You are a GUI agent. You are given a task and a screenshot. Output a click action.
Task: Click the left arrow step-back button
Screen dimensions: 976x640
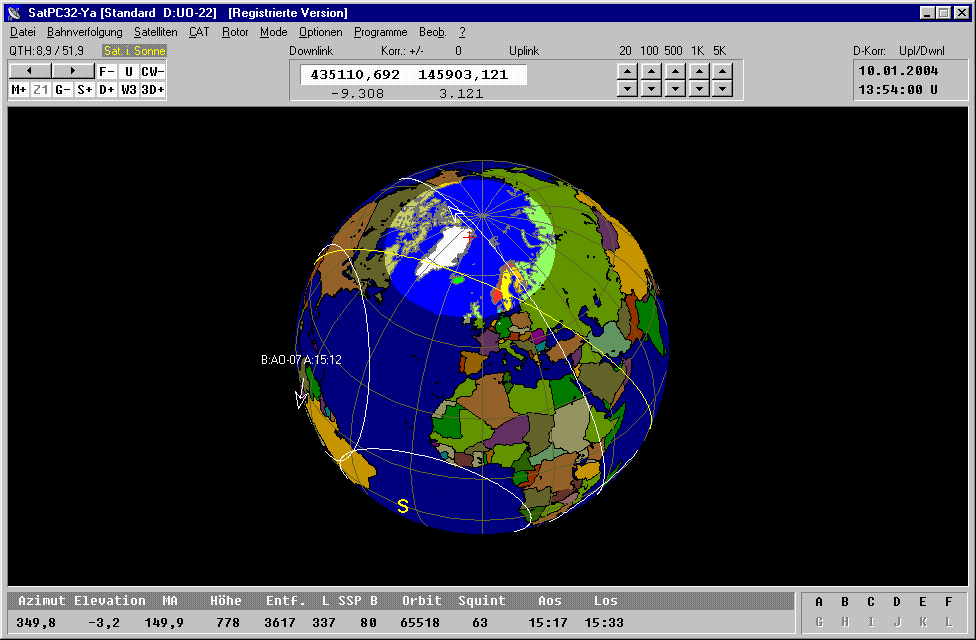tap(30, 71)
